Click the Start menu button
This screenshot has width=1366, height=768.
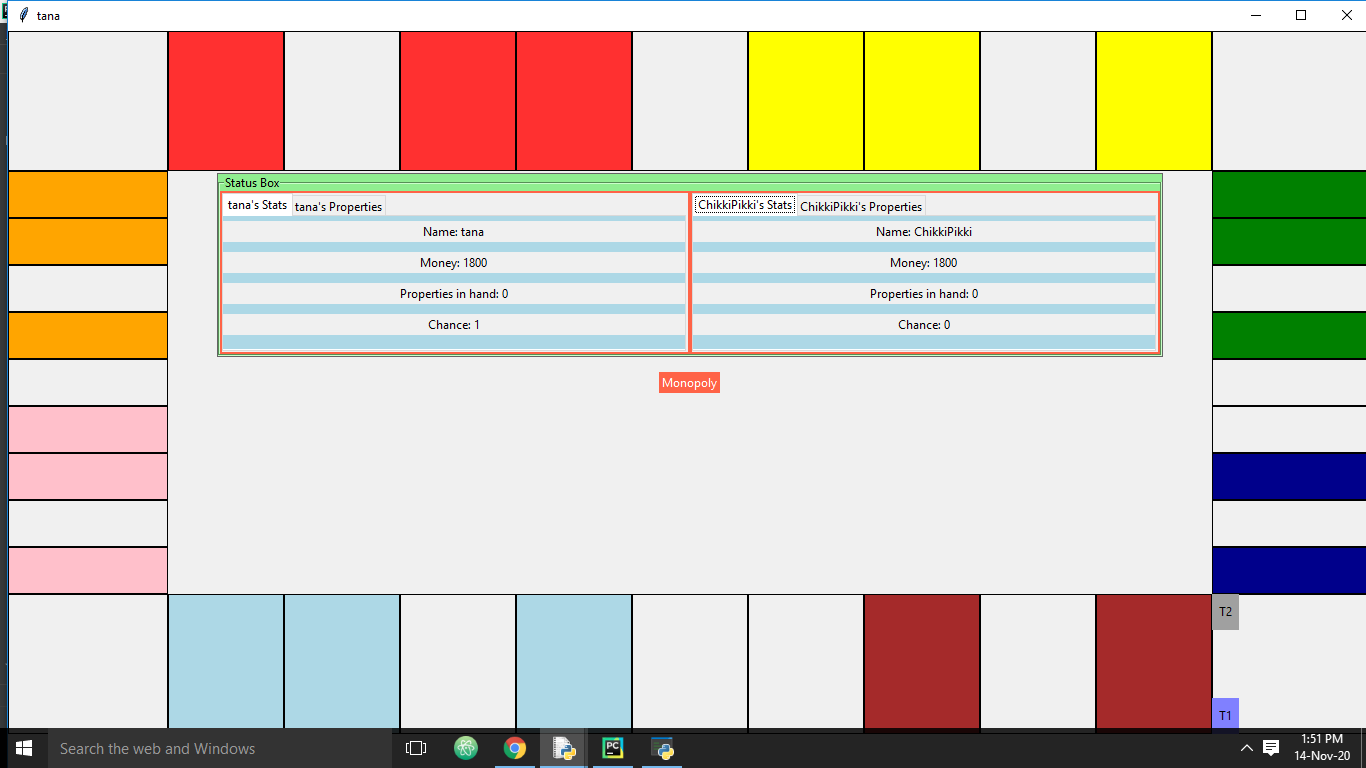[22, 747]
